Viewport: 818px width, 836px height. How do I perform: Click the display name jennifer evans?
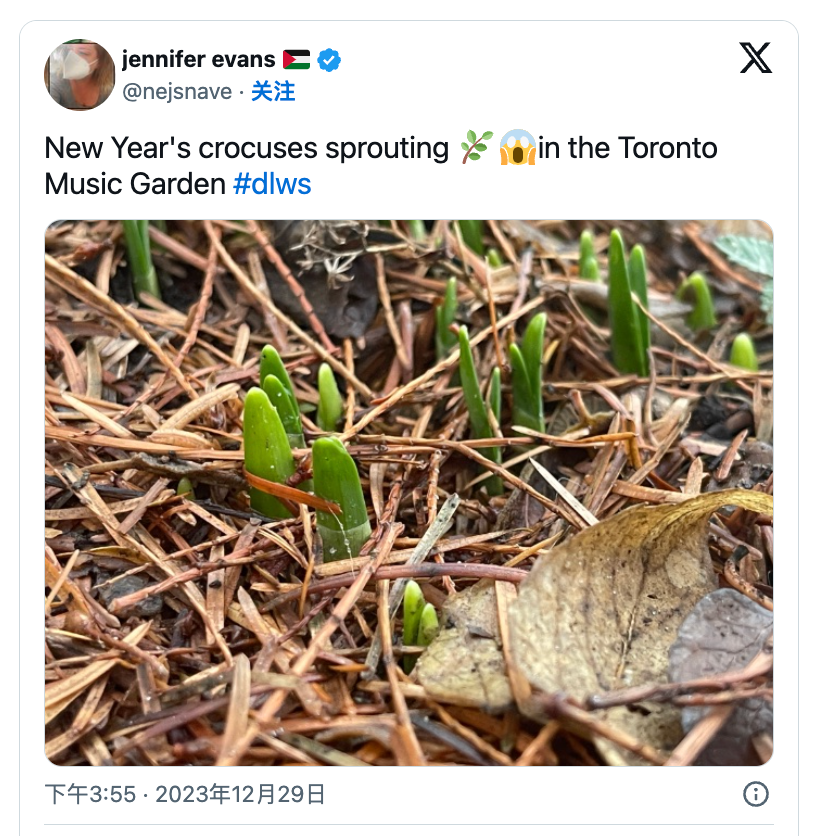click(x=198, y=59)
